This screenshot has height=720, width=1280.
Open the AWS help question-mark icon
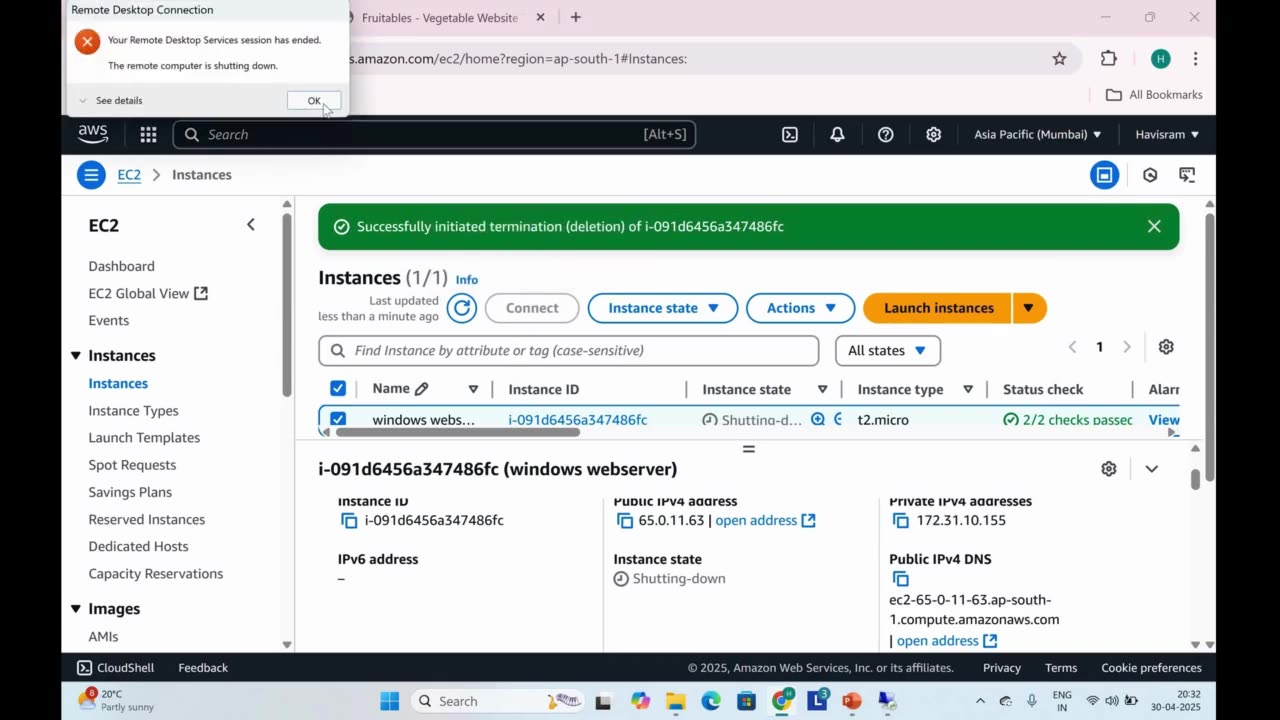pos(885,134)
